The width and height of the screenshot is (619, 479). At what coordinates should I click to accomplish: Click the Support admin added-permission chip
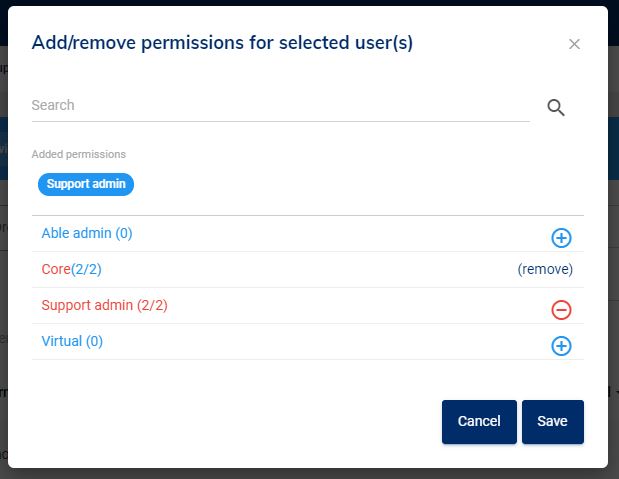coord(86,184)
